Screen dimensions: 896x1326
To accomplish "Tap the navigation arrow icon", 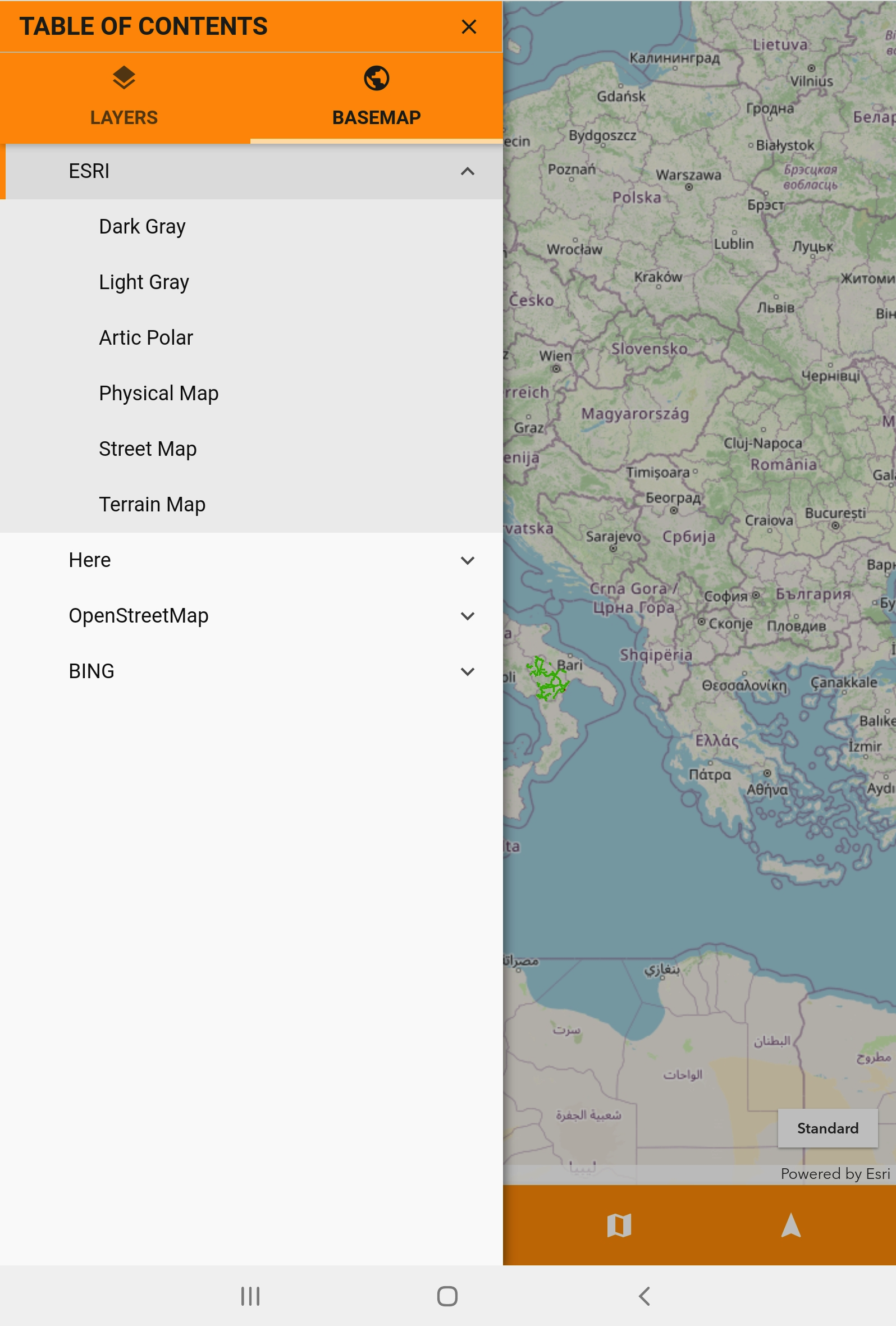I will [x=791, y=1225].
